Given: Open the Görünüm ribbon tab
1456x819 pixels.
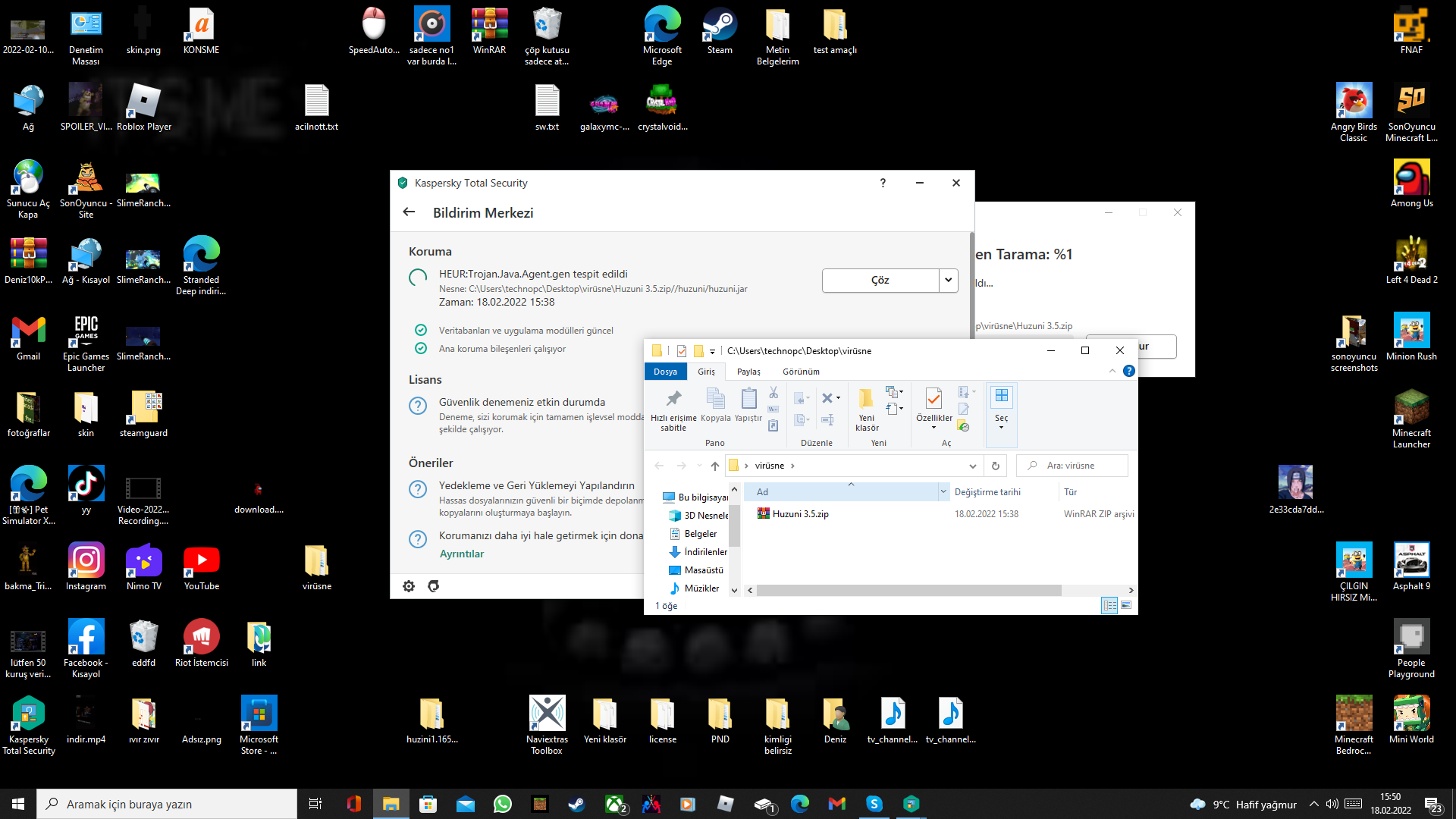Looking at the screenshot, I should [x=801, y=372].
